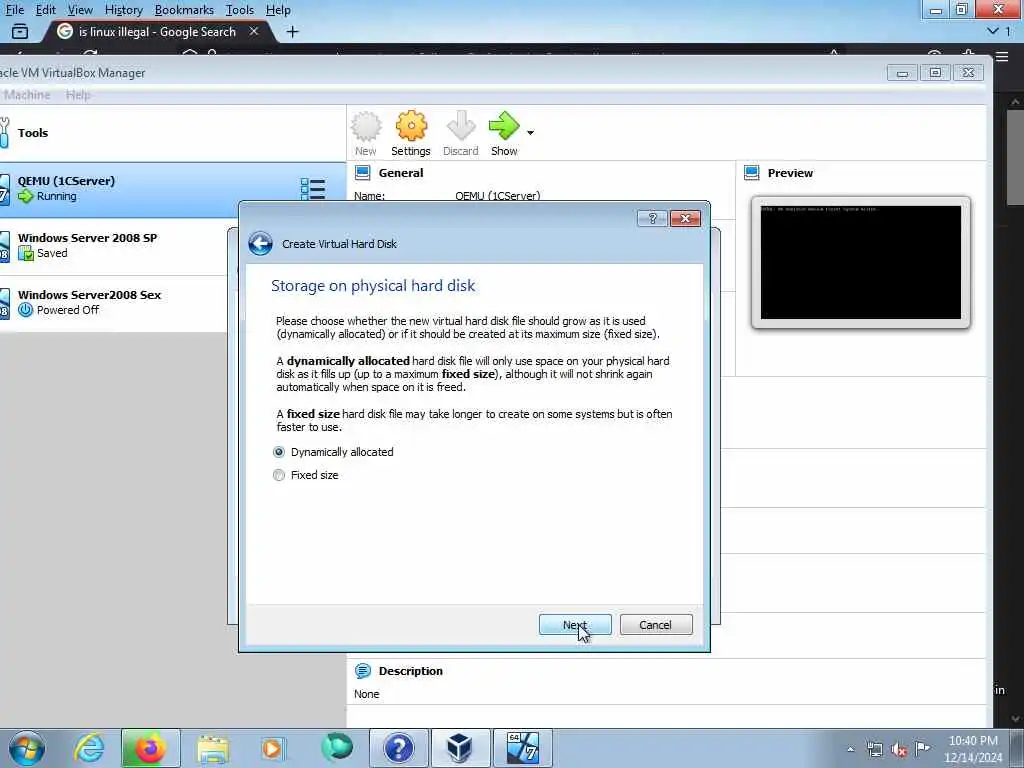Open Firefox Bookmarks menu

[184, 10]
